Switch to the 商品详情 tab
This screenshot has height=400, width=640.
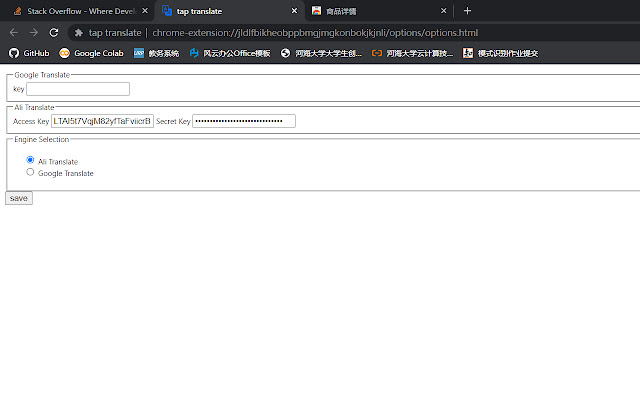pyautogui.click(x=379, y=11)
